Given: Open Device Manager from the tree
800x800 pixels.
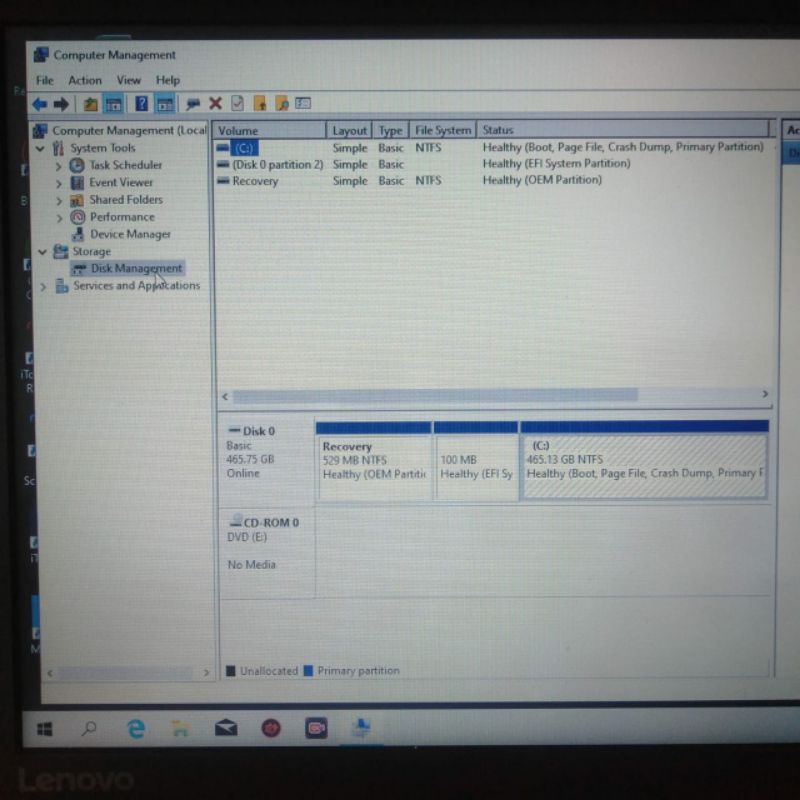Looking at the screenshot, I should coord(130,234).
